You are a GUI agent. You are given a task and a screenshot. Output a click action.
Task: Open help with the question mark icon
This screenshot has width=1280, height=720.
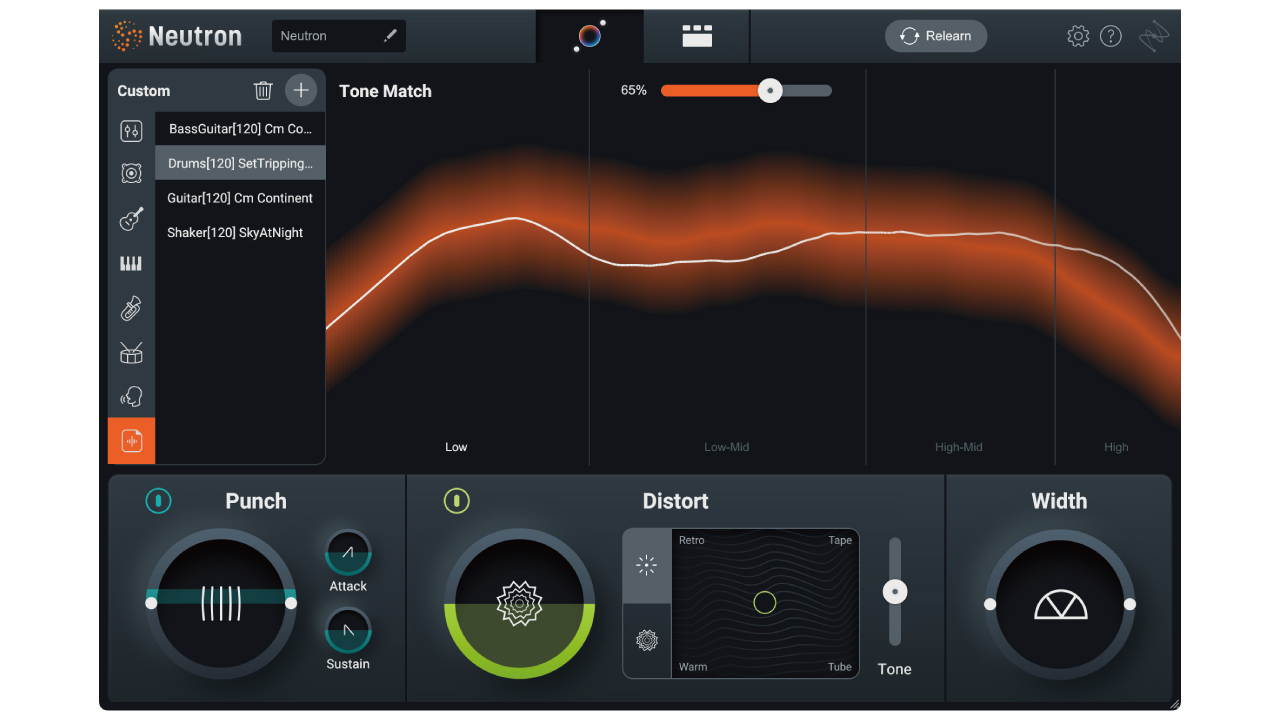[x=1111, y=35]
